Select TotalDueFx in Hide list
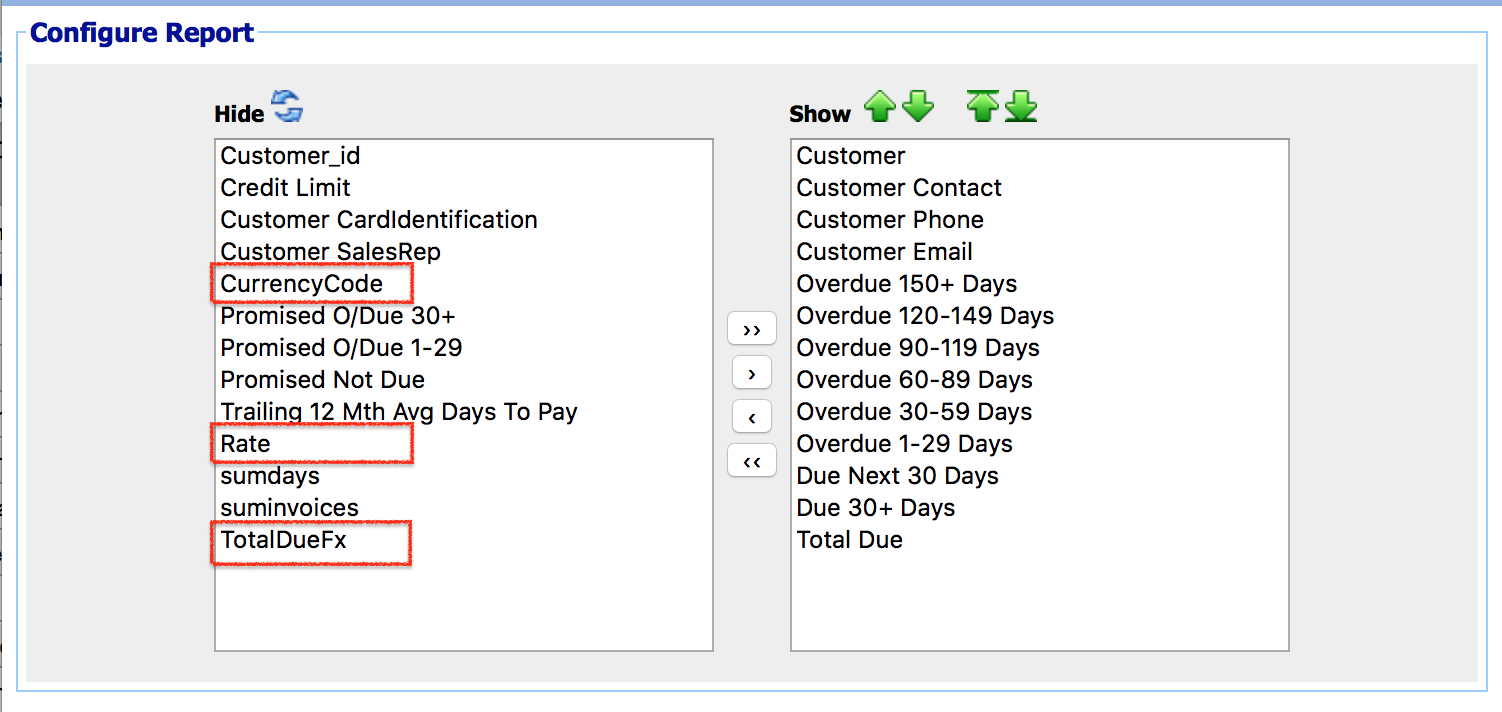Image resolution: width=1502 pixels, height=712 pixels. [x=464, y=540]
